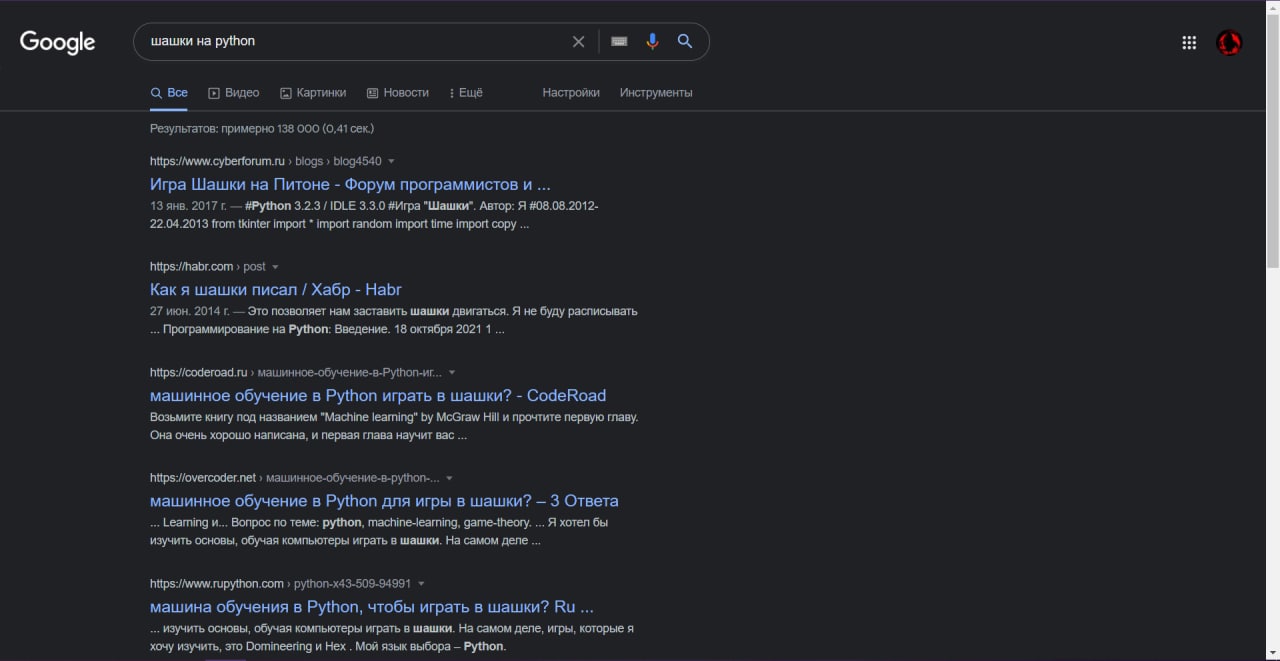Start voice search with microphone icon
This screenshot has height=661, width=1280.
tap(652, 41)
